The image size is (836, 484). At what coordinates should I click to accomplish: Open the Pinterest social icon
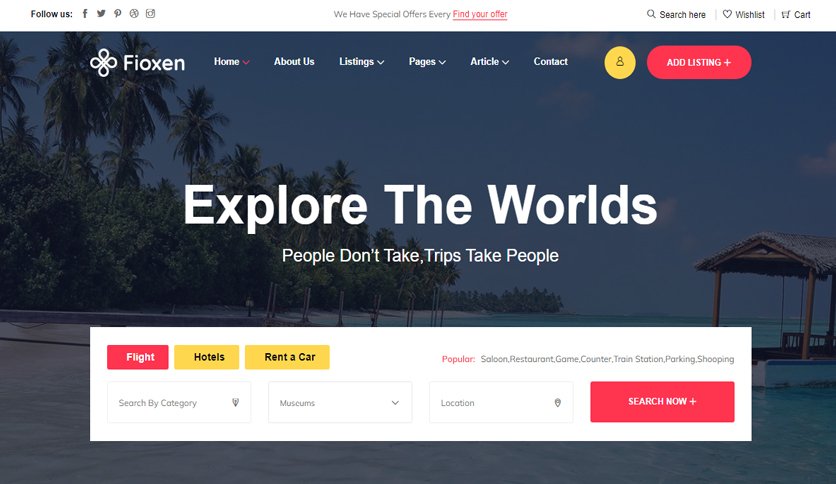click(x=117, y=14)
